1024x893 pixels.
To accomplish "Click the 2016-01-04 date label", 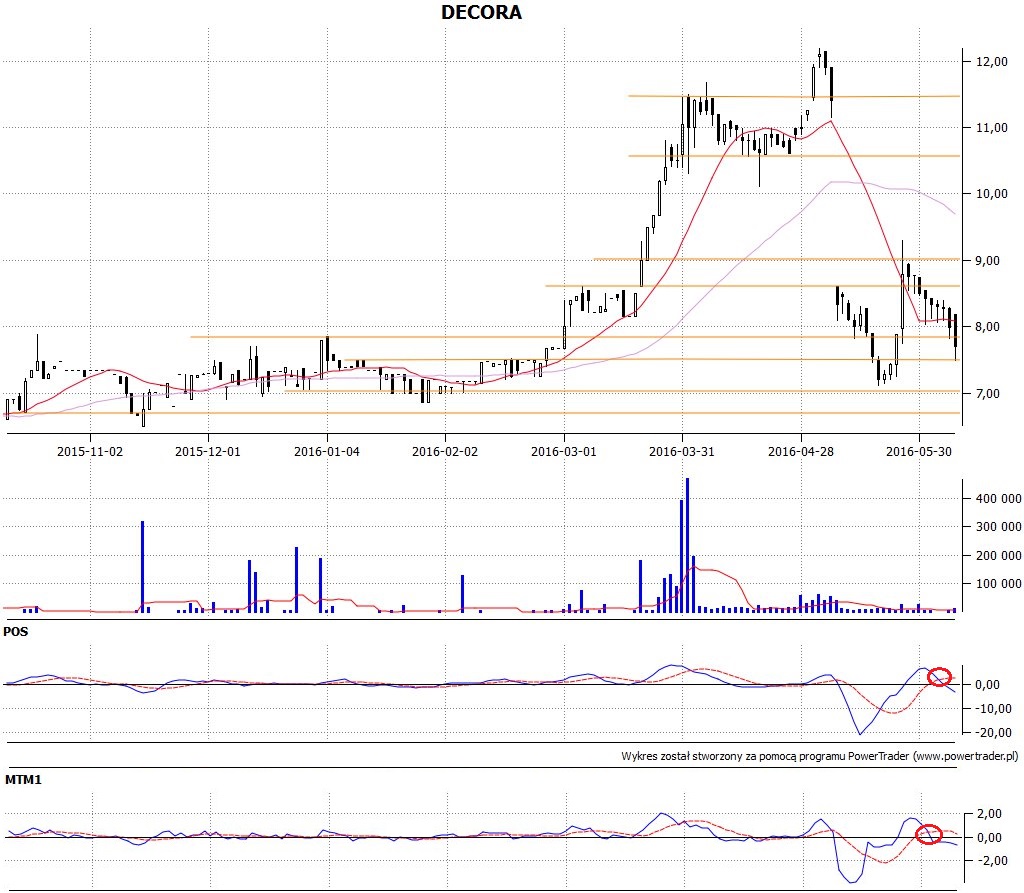I will click(327, 451).
